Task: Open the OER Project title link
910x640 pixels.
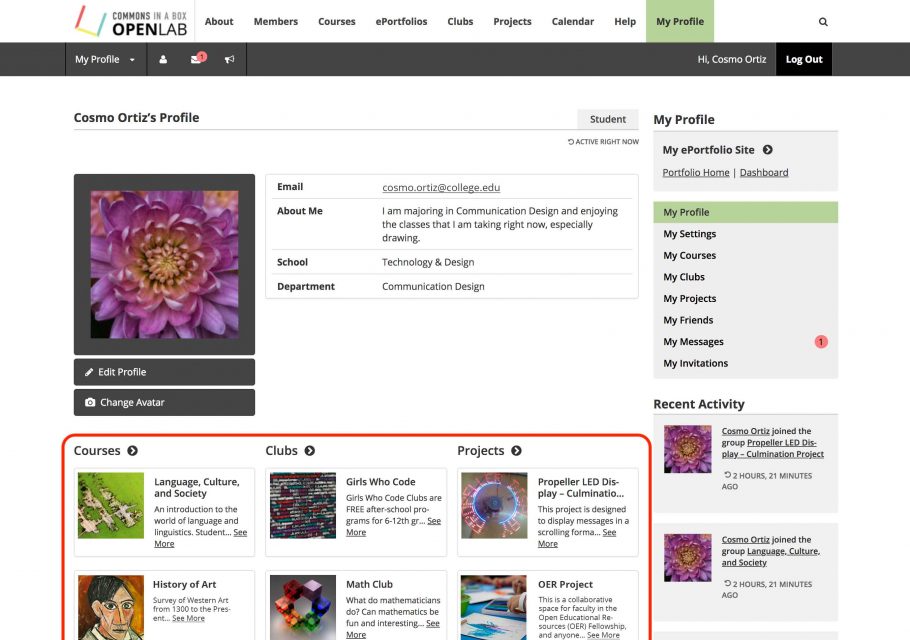Action: (x=565, y=584)
